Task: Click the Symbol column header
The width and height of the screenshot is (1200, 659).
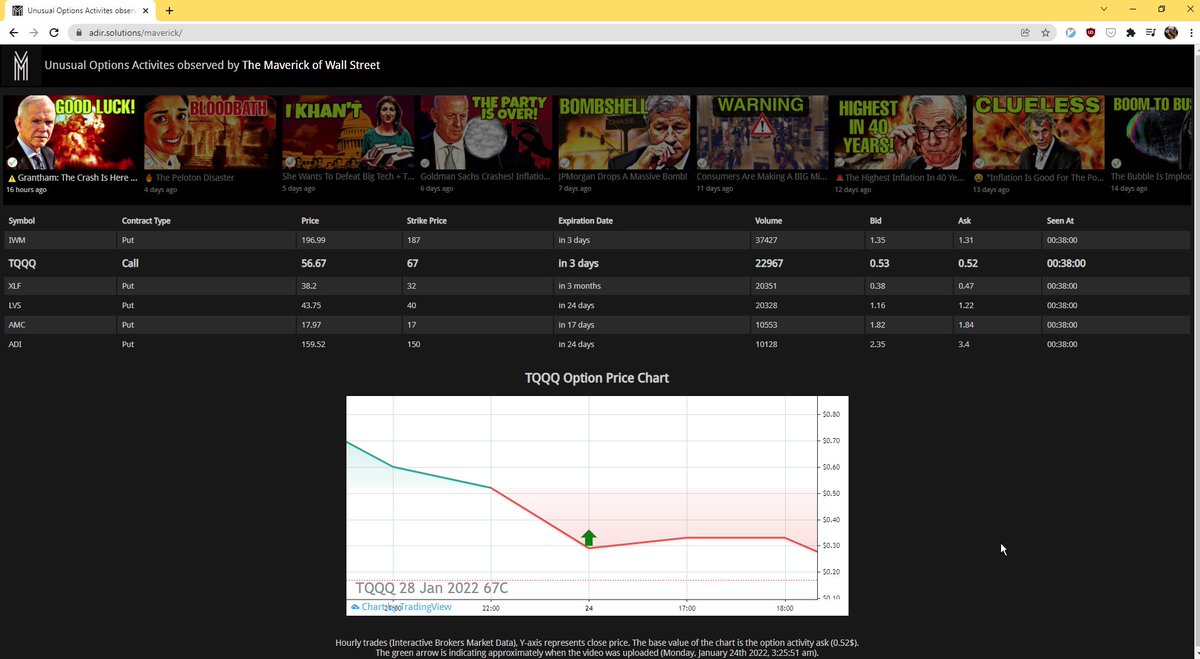Action: click(x=22, y=220)
